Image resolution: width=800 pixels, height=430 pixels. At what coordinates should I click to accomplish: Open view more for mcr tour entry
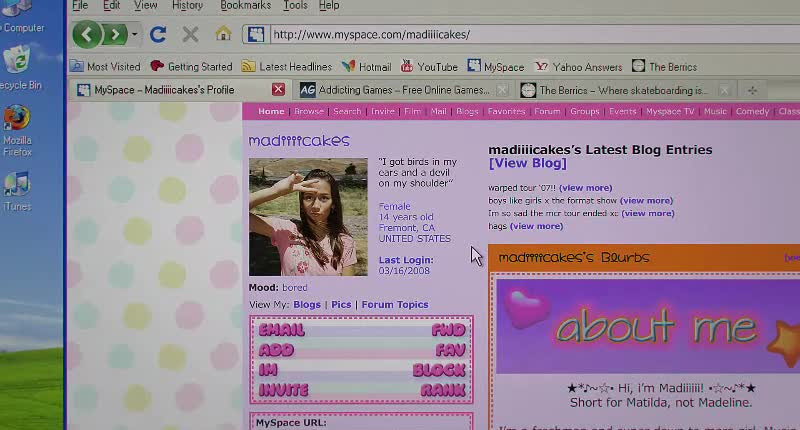pyautogui.click(x=647, y=213)
